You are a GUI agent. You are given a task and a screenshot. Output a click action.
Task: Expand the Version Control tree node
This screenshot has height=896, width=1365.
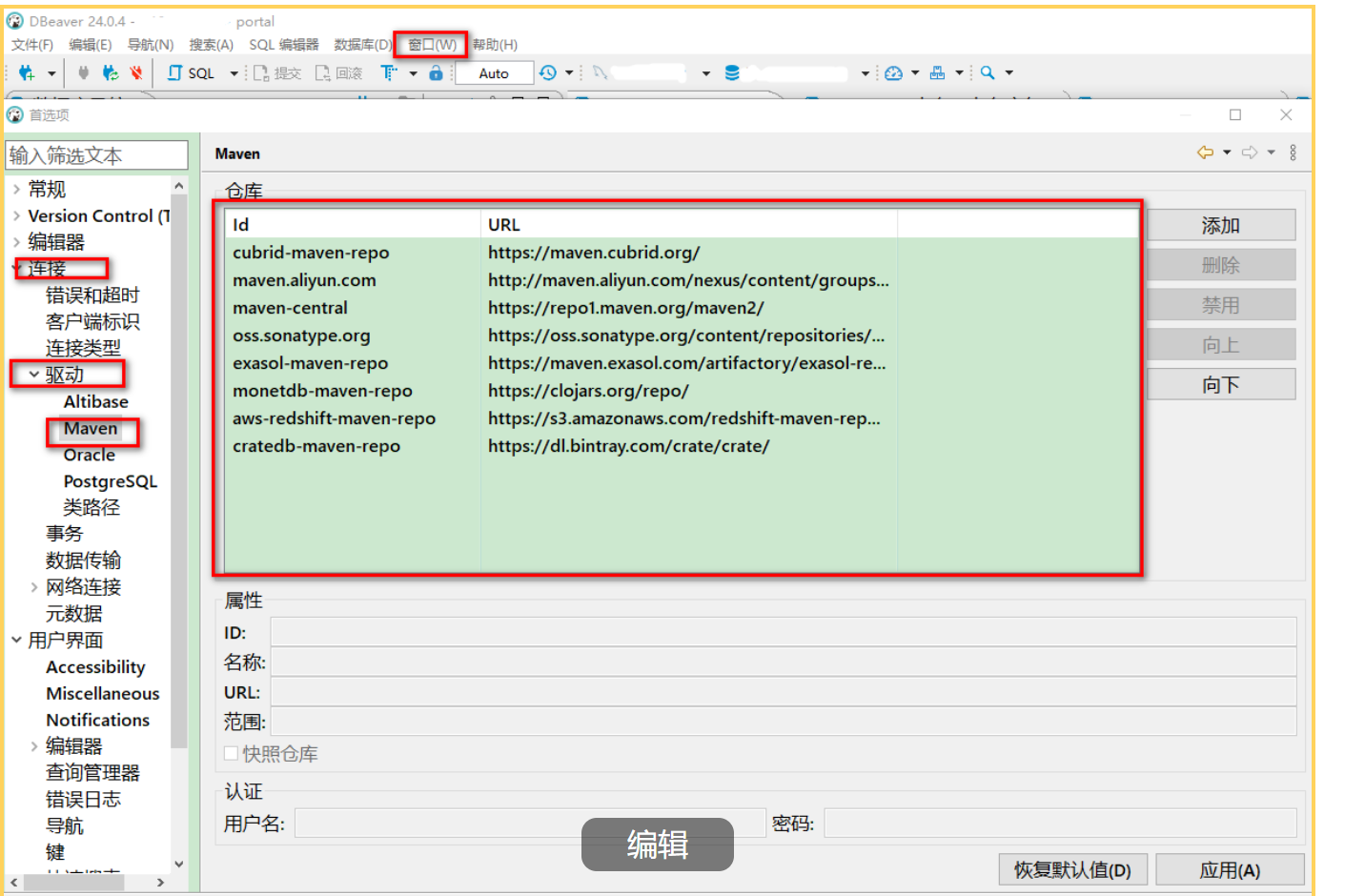click(x=16, y=215)
